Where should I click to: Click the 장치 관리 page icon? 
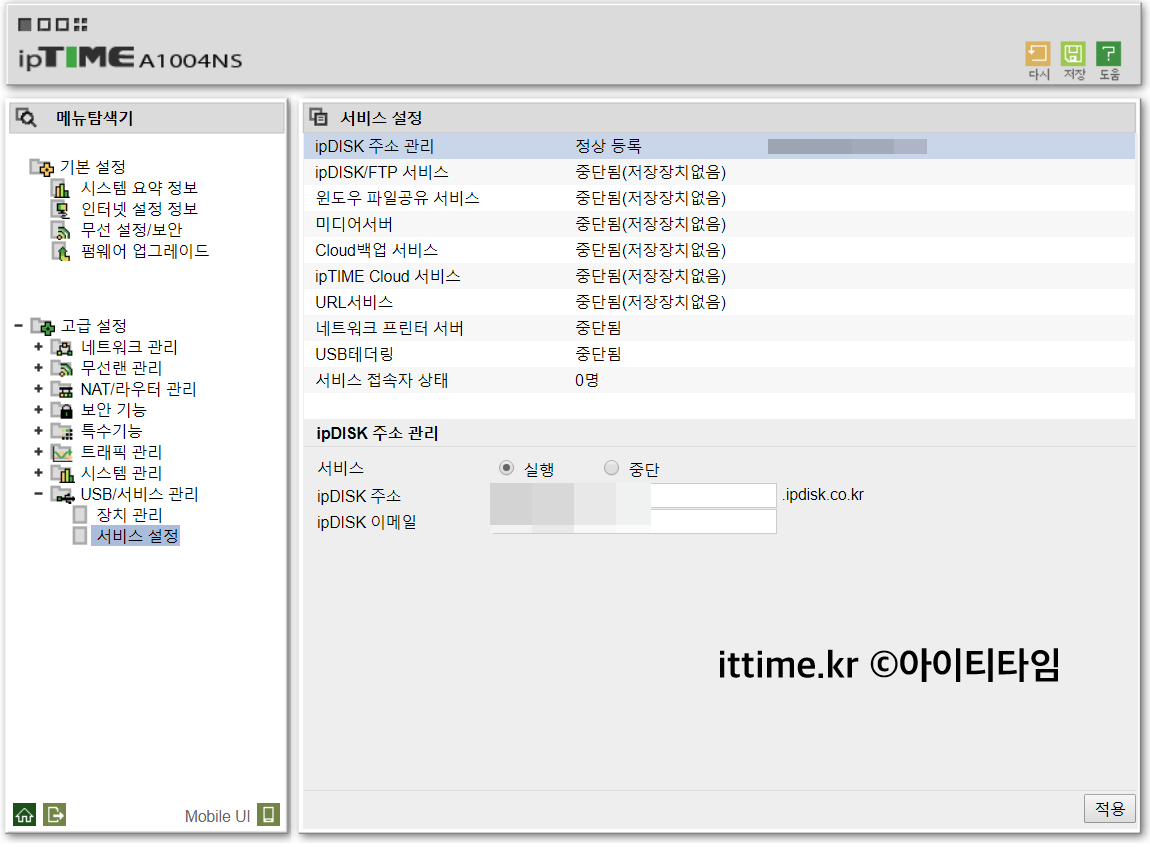click(80, 516)
